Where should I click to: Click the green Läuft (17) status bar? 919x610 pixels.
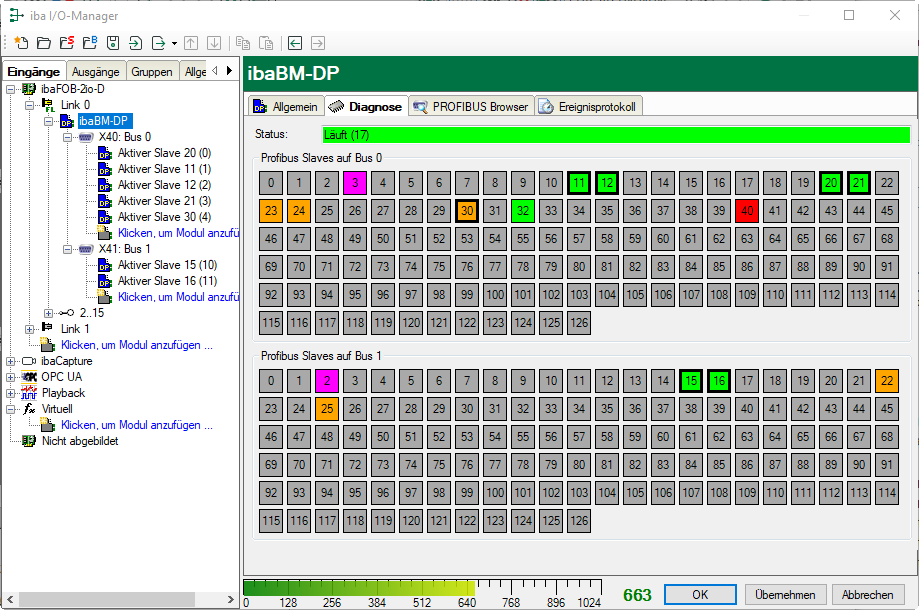[x=616, y=135]
